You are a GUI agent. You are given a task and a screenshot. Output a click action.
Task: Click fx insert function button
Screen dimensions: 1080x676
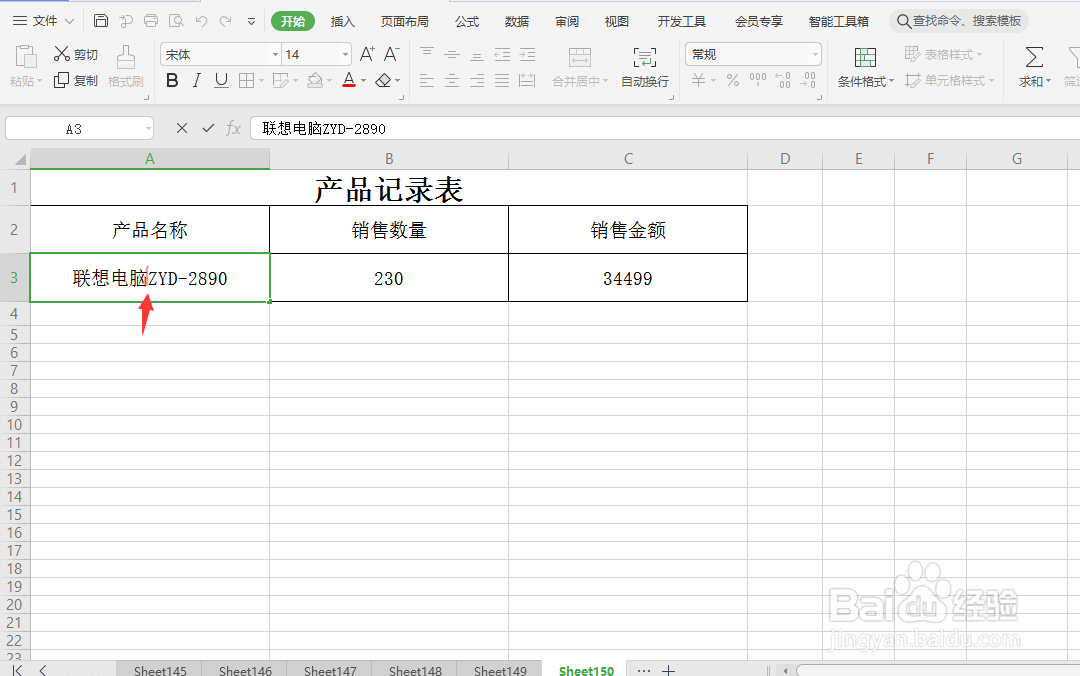pos(233,128)
